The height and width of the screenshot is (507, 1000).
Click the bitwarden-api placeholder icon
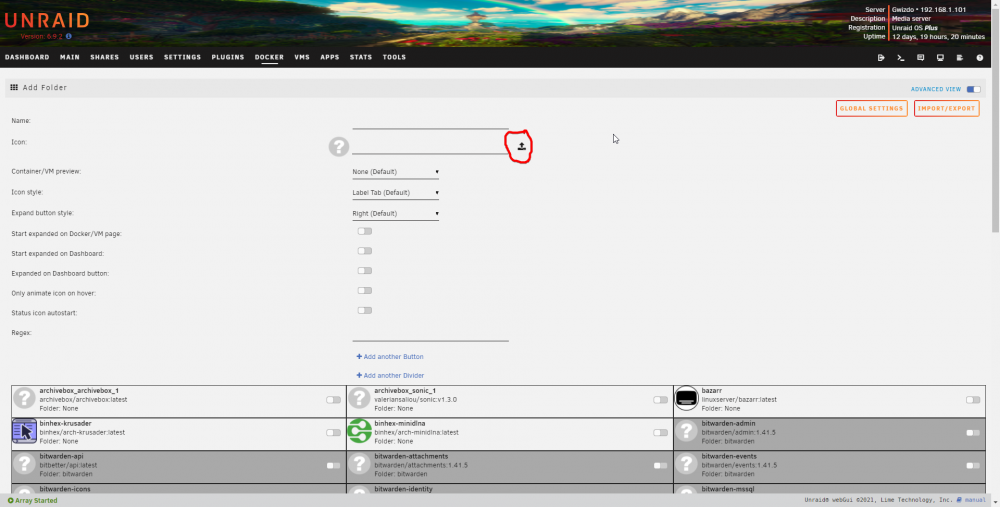[x=24, y=464]
